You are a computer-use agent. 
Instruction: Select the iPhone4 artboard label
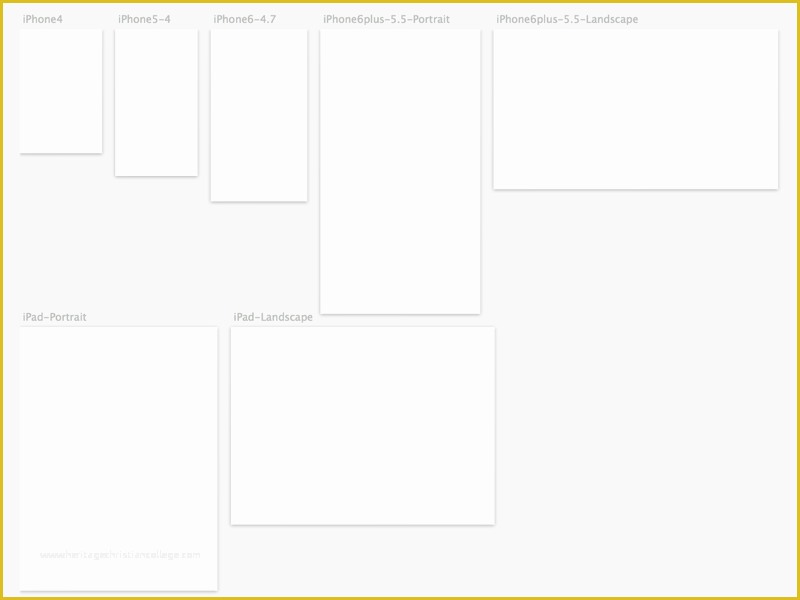(x=43, y=19)
